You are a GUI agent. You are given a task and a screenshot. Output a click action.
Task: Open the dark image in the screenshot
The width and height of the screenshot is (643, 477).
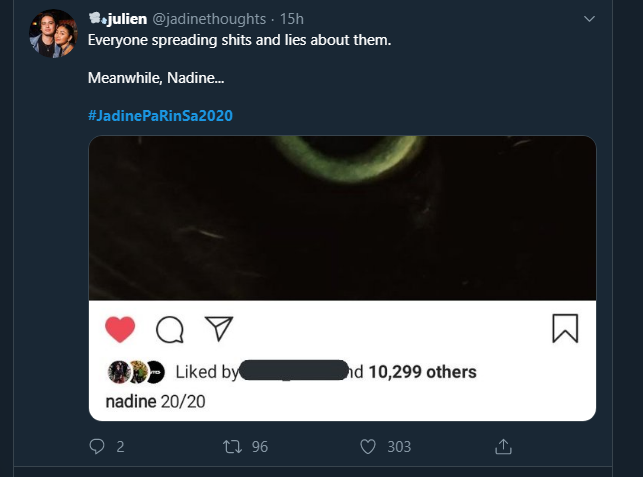(x=342, y=218)
